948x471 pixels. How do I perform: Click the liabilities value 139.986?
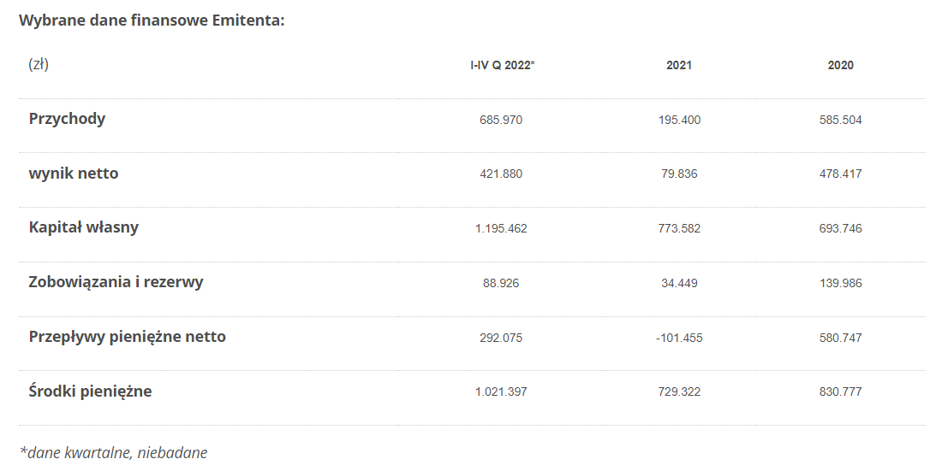840,283
